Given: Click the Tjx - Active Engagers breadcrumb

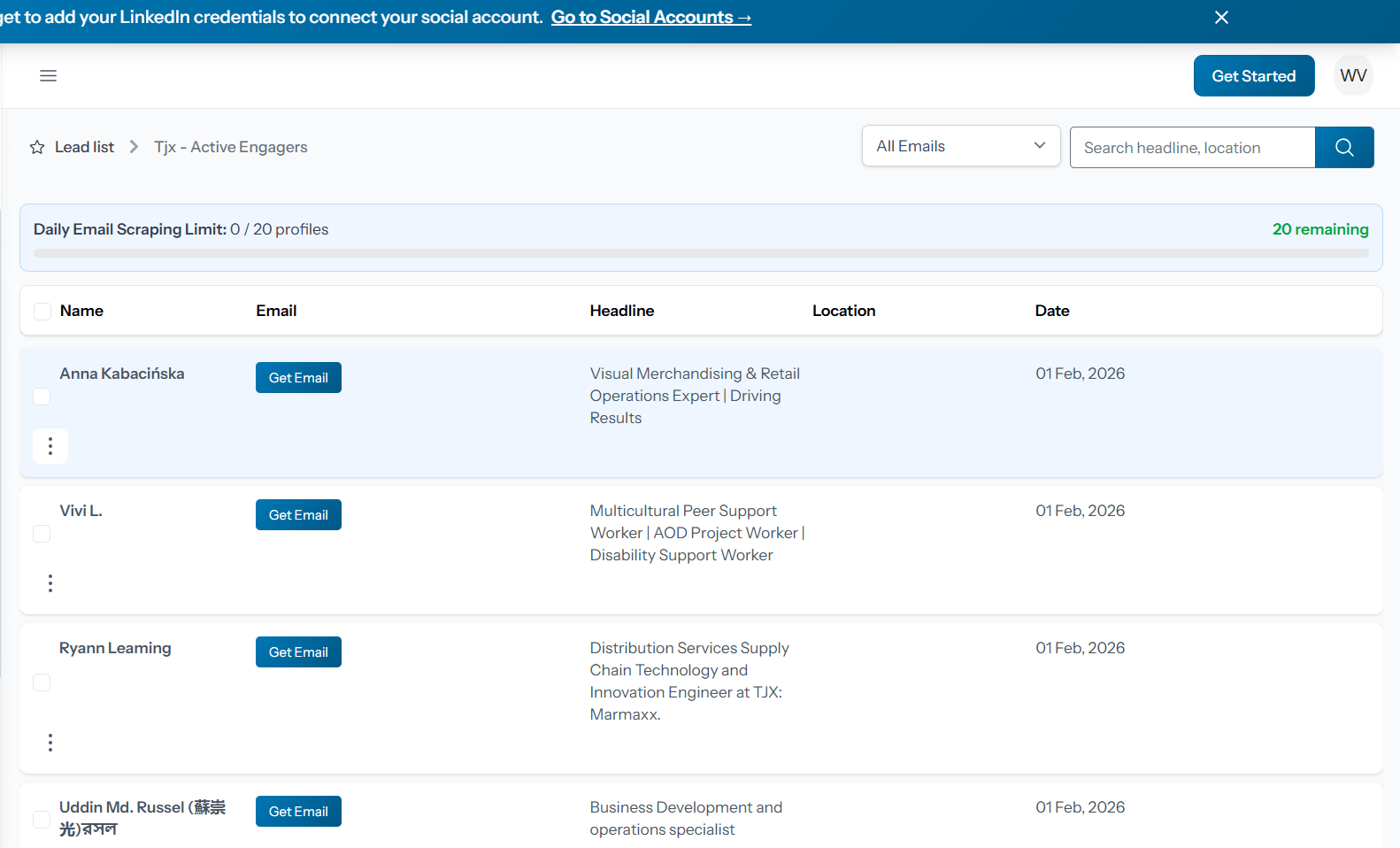Looking at the screenshot, I should pyautogui.click(x=231, y=147).
